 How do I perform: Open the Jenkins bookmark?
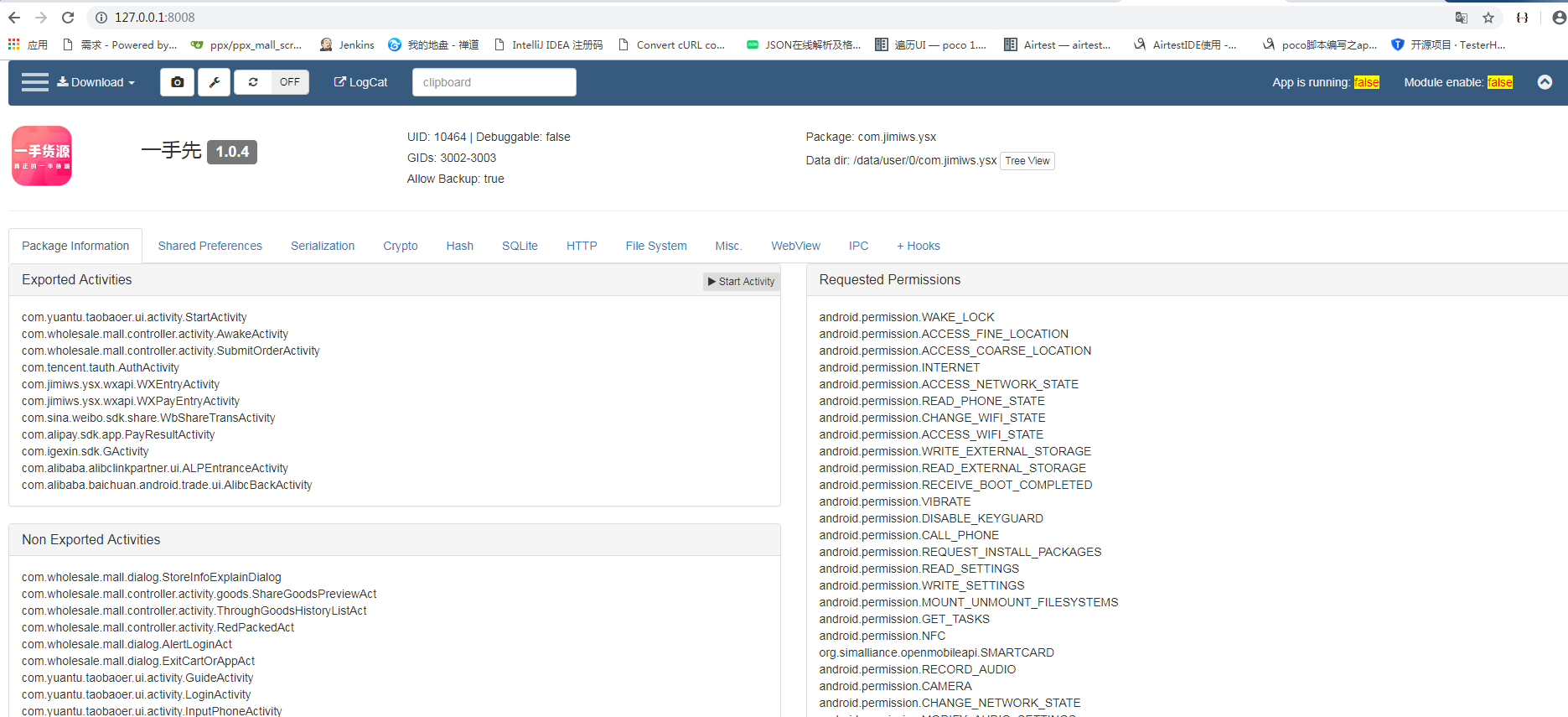(347, 45)
